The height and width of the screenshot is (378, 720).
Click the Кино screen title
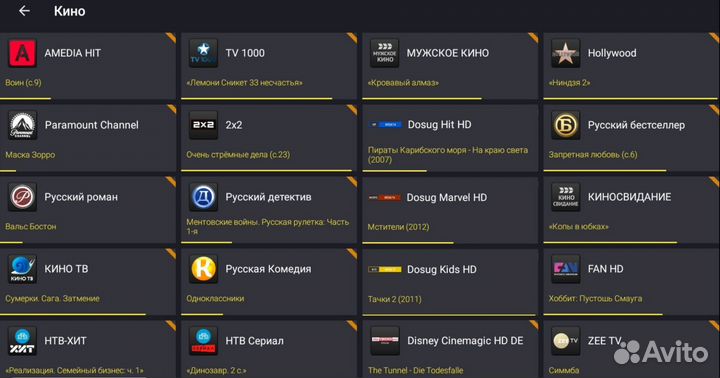coord(69,11)
